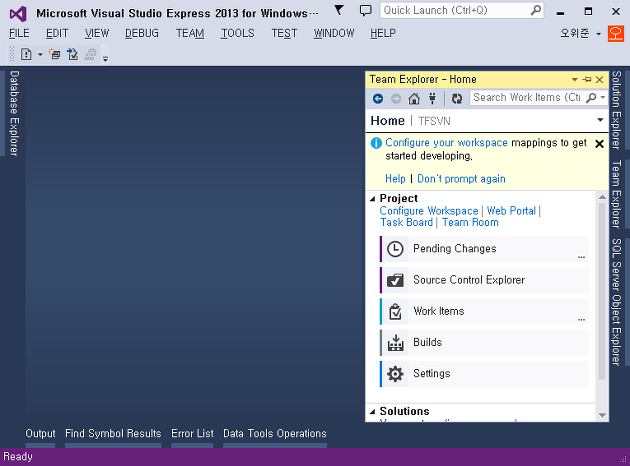Viewport: 630px width, 466px height.
Task: Open the SQL Server Object Explorer side tab
Action: (616, 302)
